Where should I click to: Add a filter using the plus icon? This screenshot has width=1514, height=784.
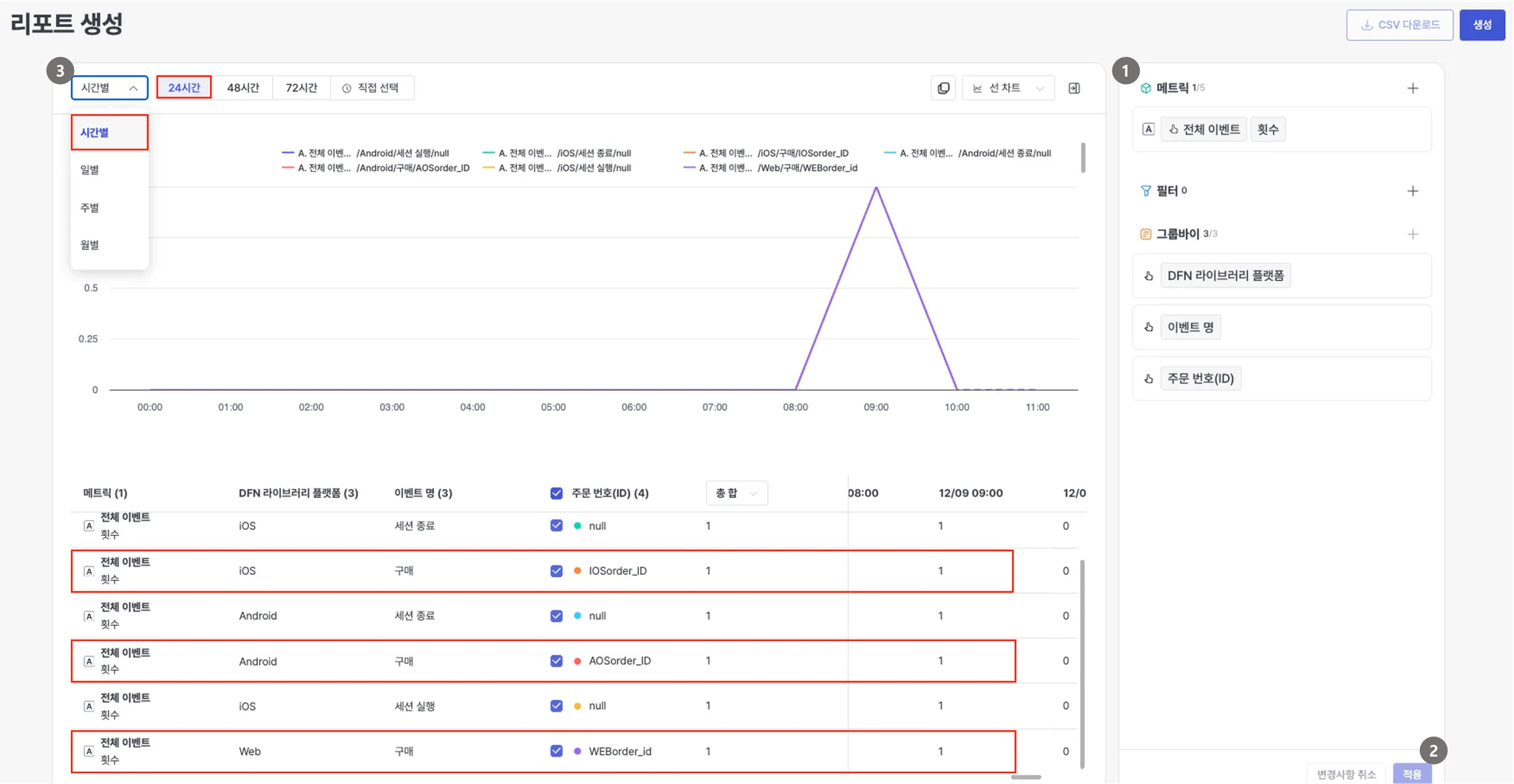tap(1412, 191)
